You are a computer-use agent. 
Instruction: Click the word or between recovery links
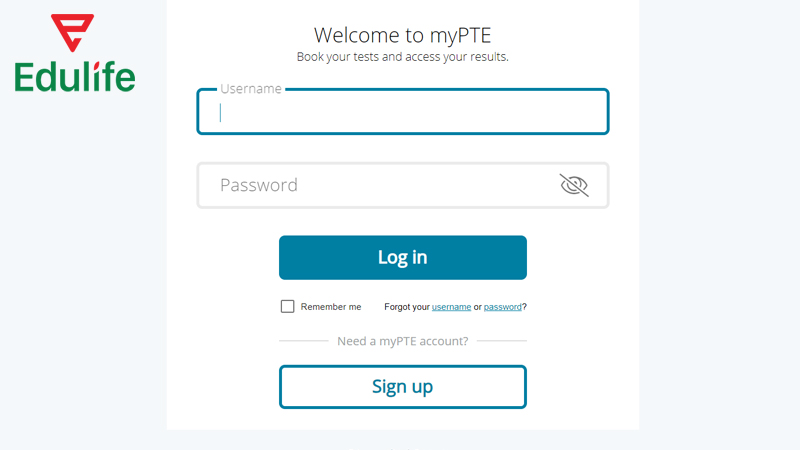478,307
